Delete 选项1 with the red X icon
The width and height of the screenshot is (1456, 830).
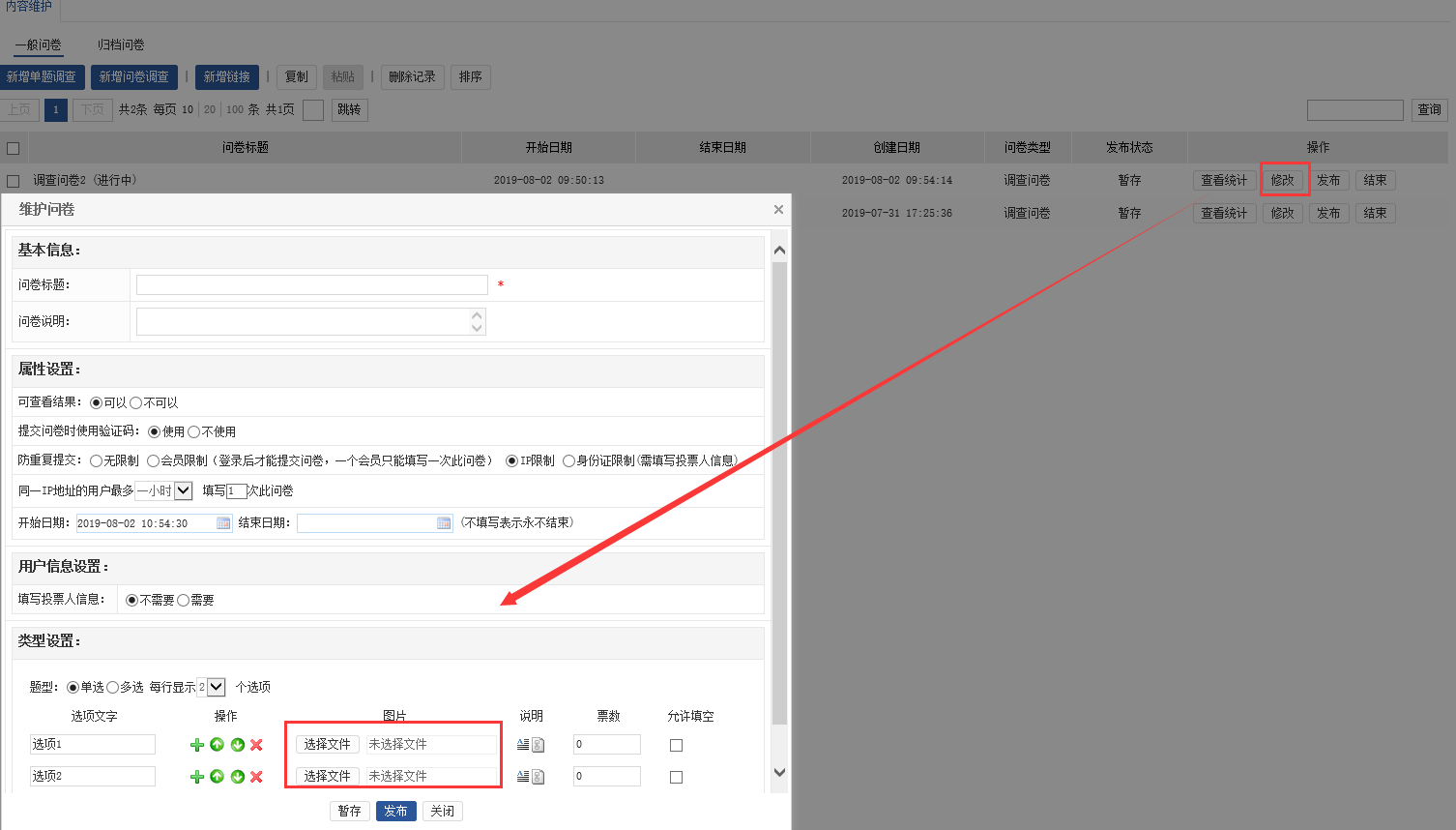coord(256,745)
